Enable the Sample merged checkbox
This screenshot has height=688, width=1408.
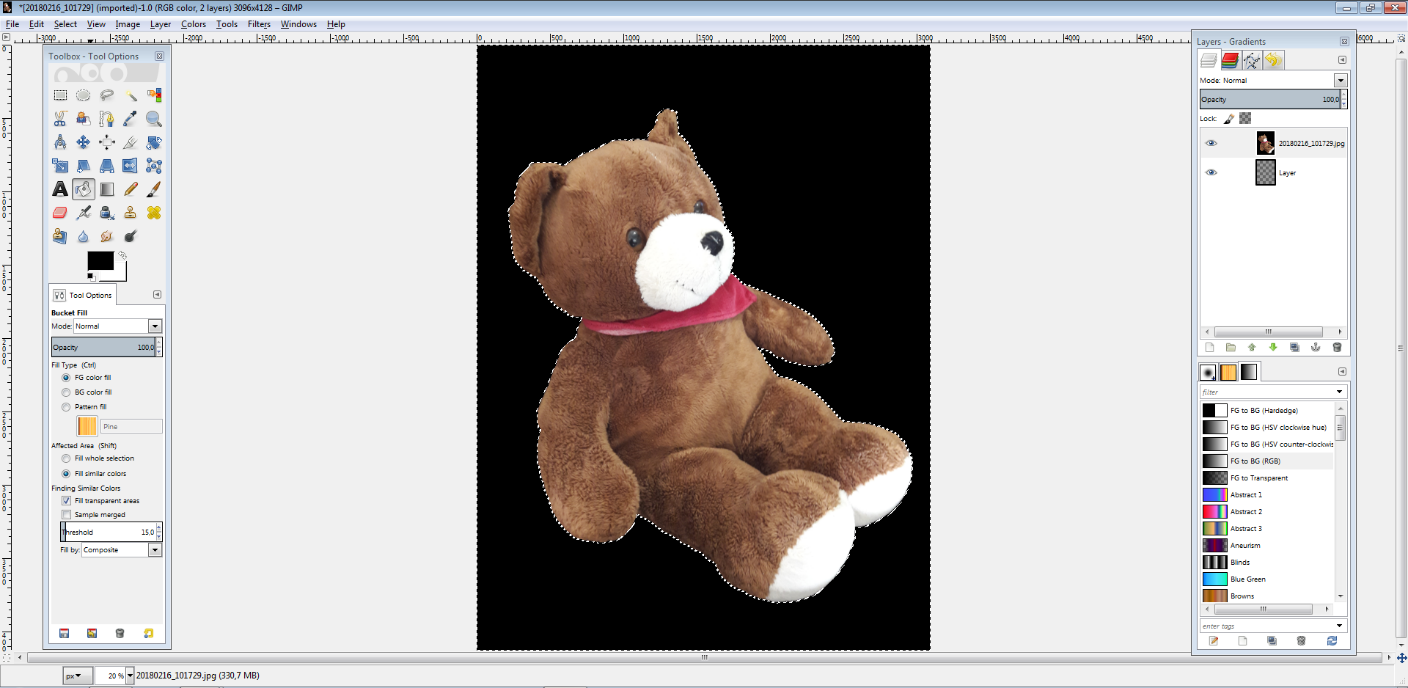point(66,514)
